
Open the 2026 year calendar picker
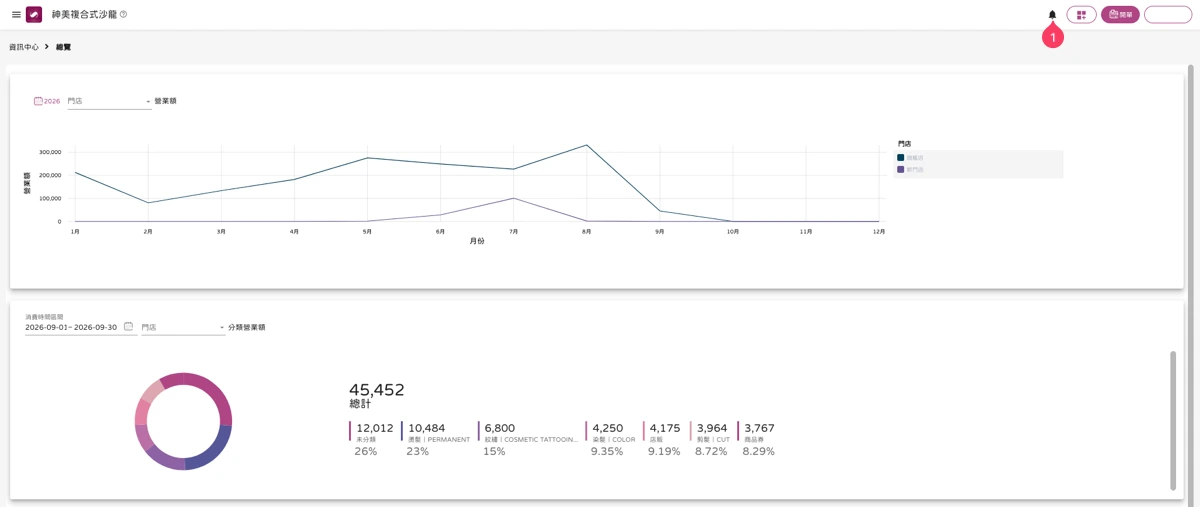coord(47,101)
